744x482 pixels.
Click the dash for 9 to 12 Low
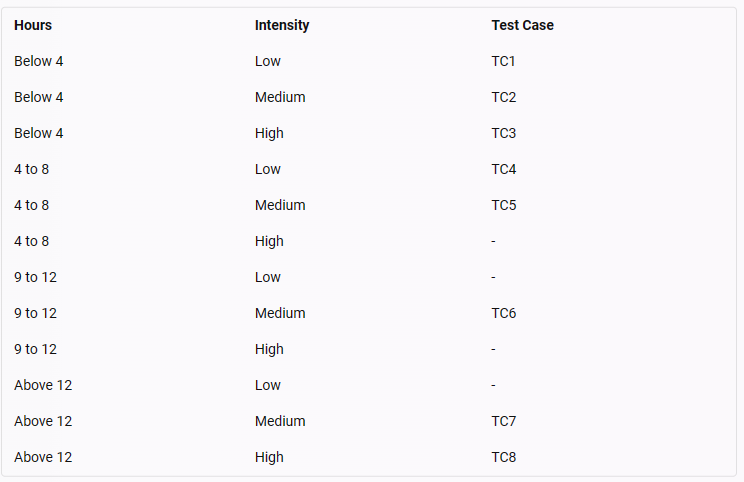pos(493,278)
